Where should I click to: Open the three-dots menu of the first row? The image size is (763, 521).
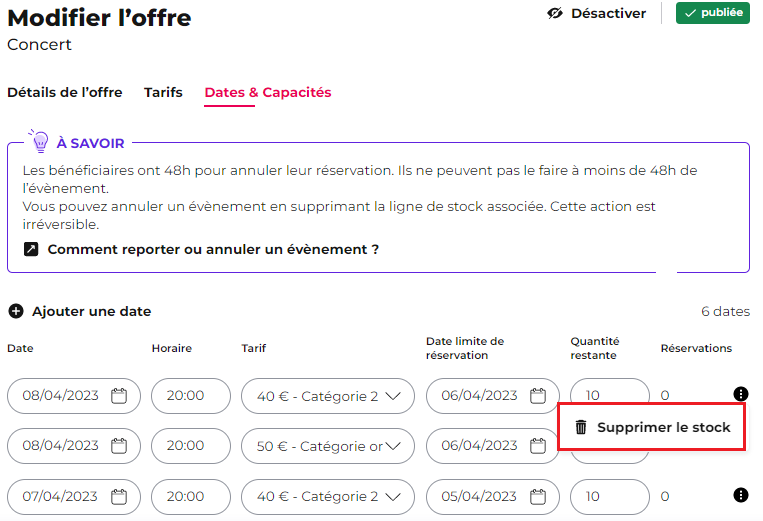(741, 394)
